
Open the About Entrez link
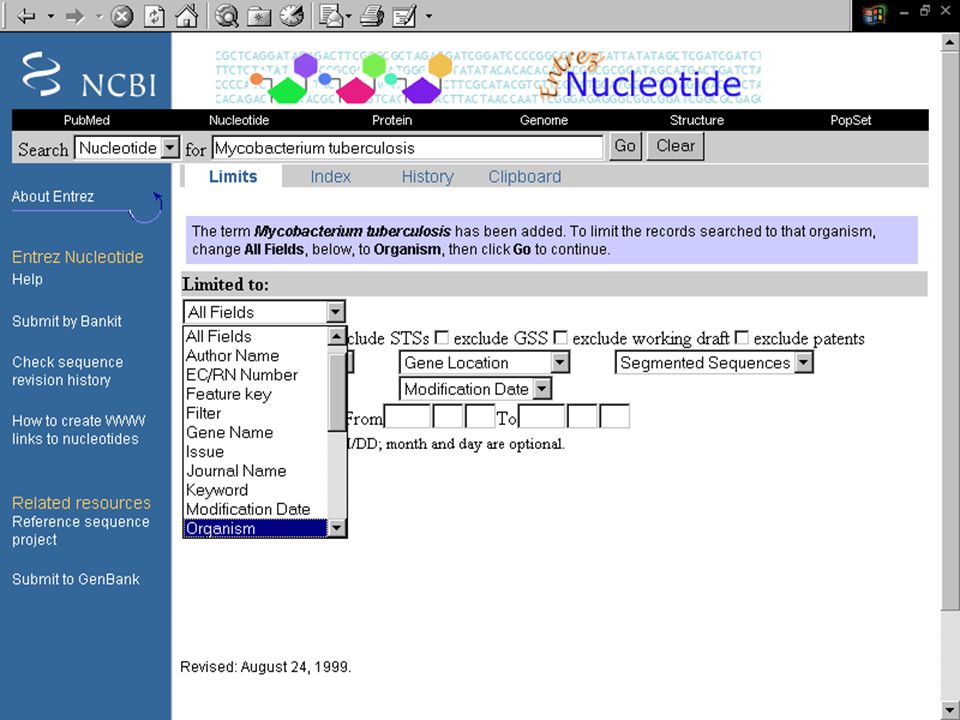53,197
